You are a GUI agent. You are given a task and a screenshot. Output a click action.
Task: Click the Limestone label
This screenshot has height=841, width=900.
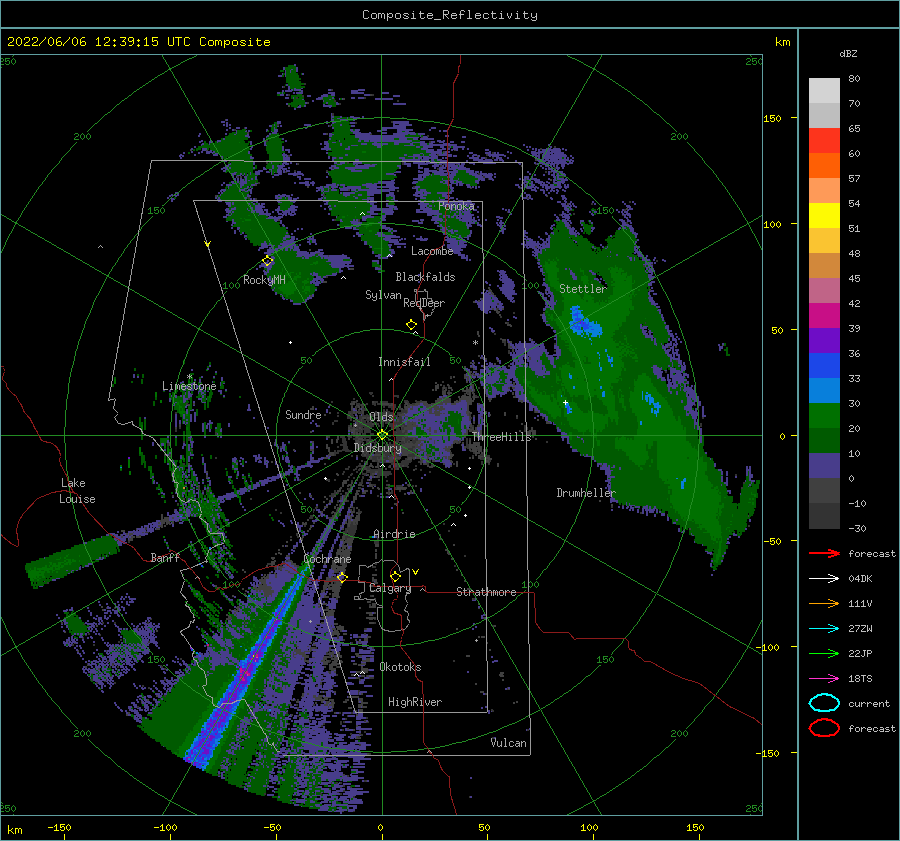[x=189, y=386]
